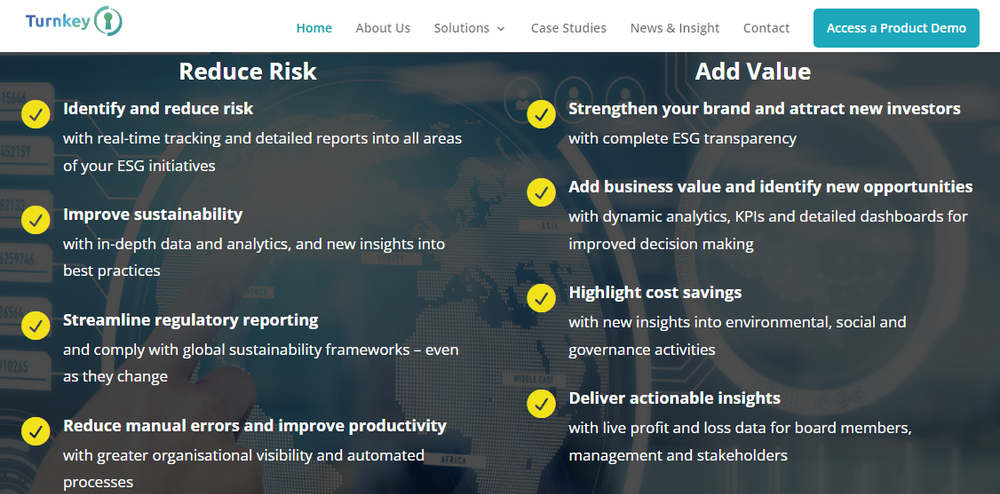Click checkmark icon beside Deliver actionable insights
Image resolution: width=1000 pixels, height=494 pixels.
(x=541, y=403)
